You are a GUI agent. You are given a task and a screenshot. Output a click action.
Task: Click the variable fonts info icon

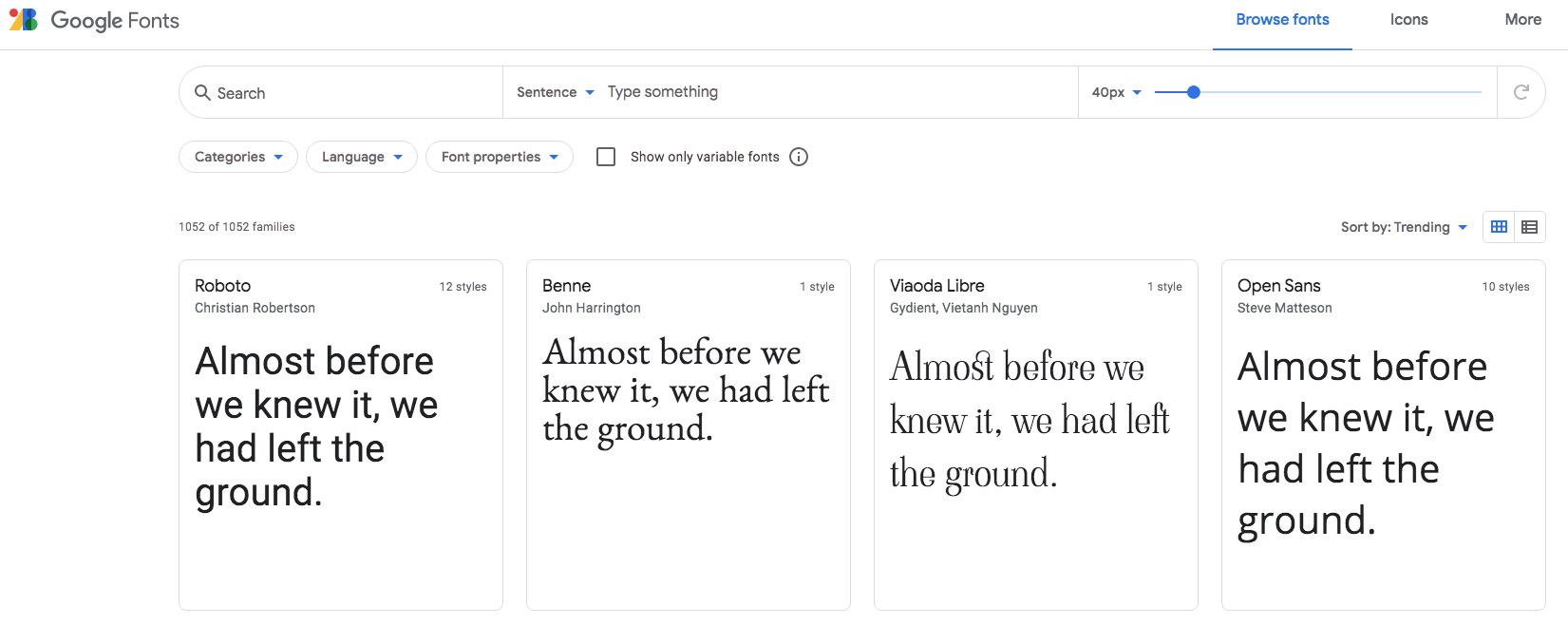[799, 157]
